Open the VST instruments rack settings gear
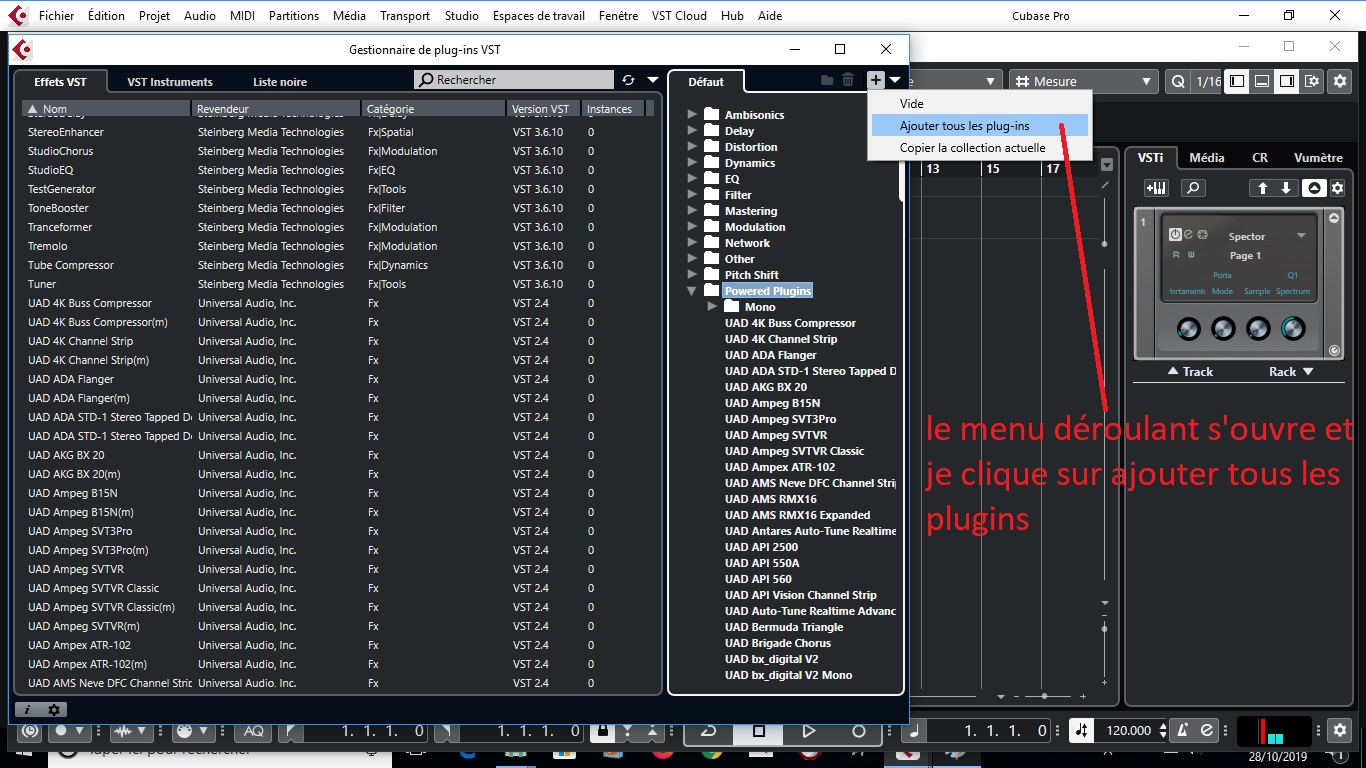Image resolution: width=1366 pixels, height=768 pixels. tap(1337, 188)
